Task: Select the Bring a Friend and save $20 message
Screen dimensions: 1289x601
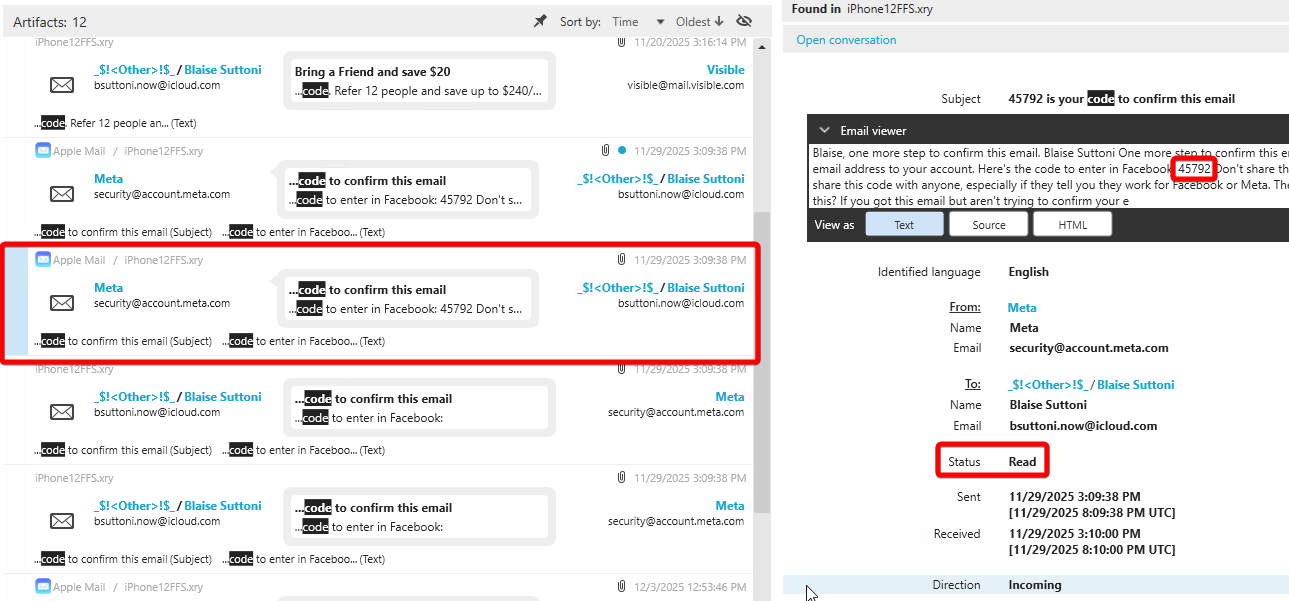Action: click(418, 81)
